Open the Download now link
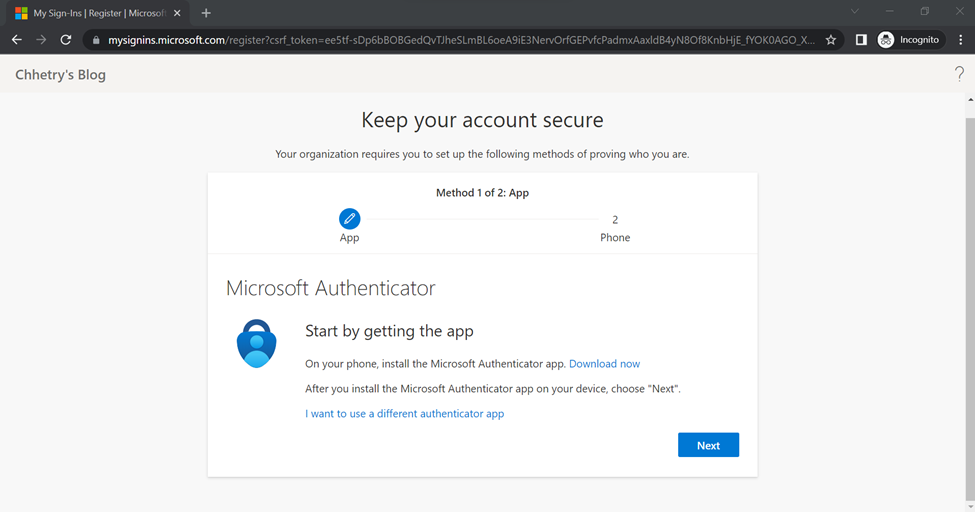Viewport: 975px width, 512px height. [604, 364]
